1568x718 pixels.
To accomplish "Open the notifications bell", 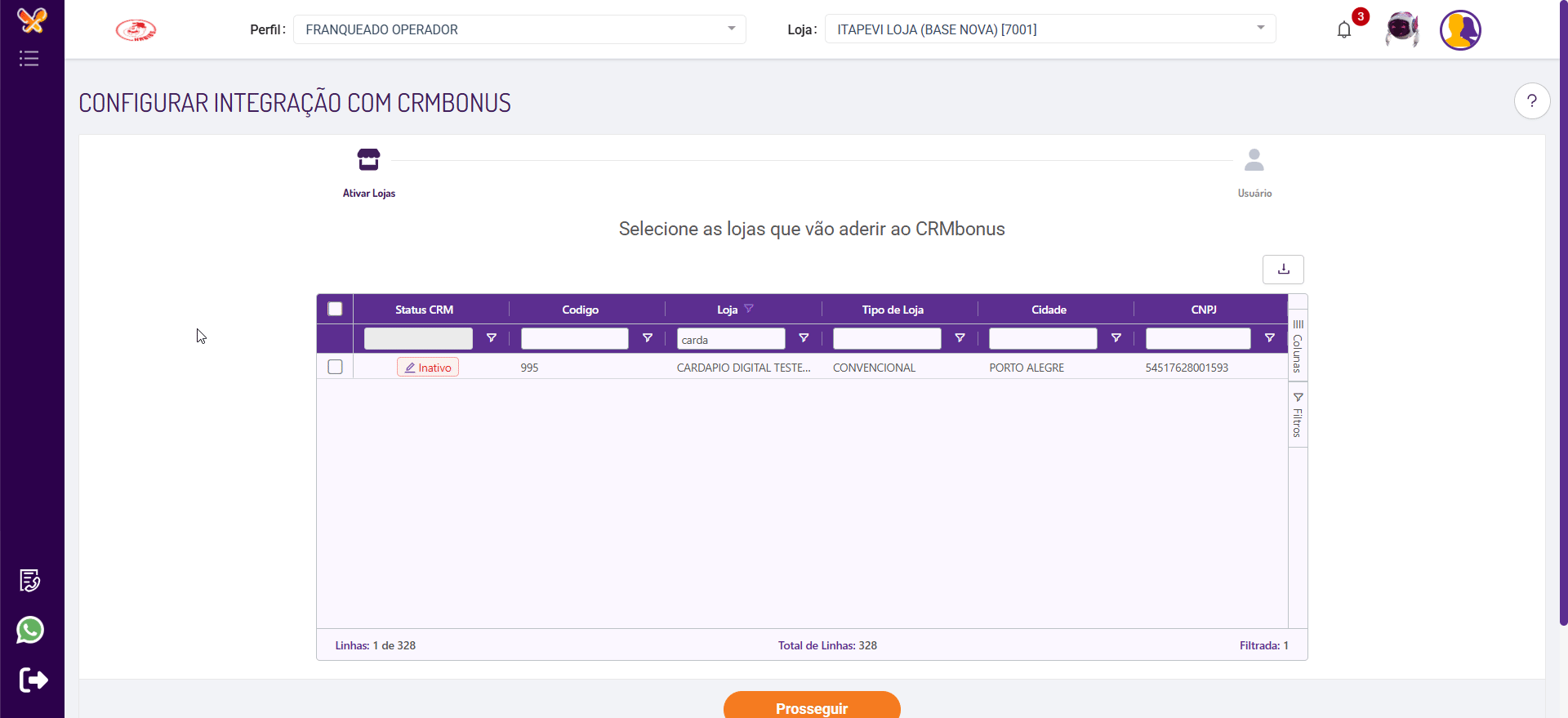I will coord(1344,30).
